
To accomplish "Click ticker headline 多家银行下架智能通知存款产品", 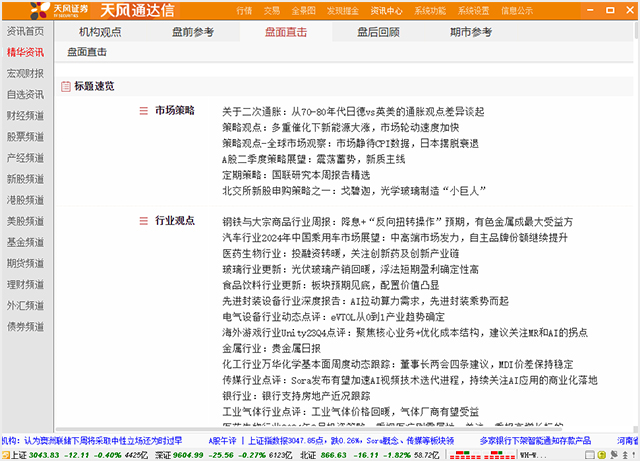I will (x=535, y=441).
